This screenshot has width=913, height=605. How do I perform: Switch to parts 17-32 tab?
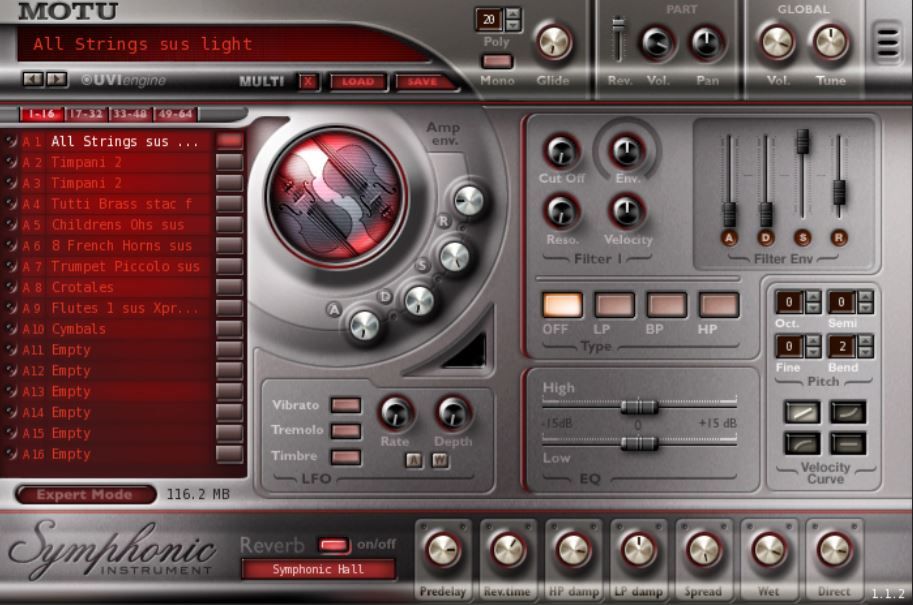(x=86, y=114)
